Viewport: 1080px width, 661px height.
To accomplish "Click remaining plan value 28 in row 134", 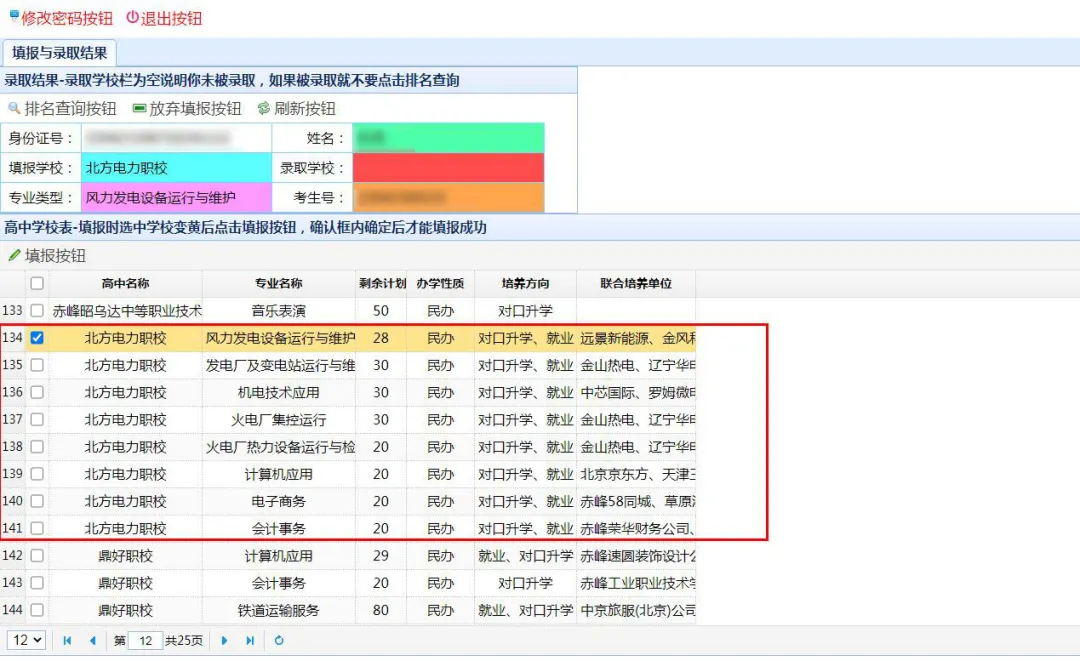I will (381, 338).
